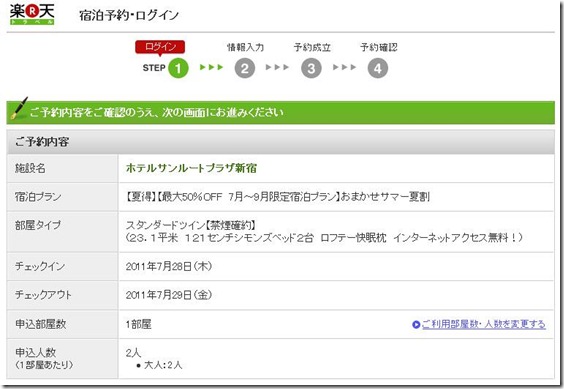
Task: Click the 予約確認 step label
Action: coord(378,47)
